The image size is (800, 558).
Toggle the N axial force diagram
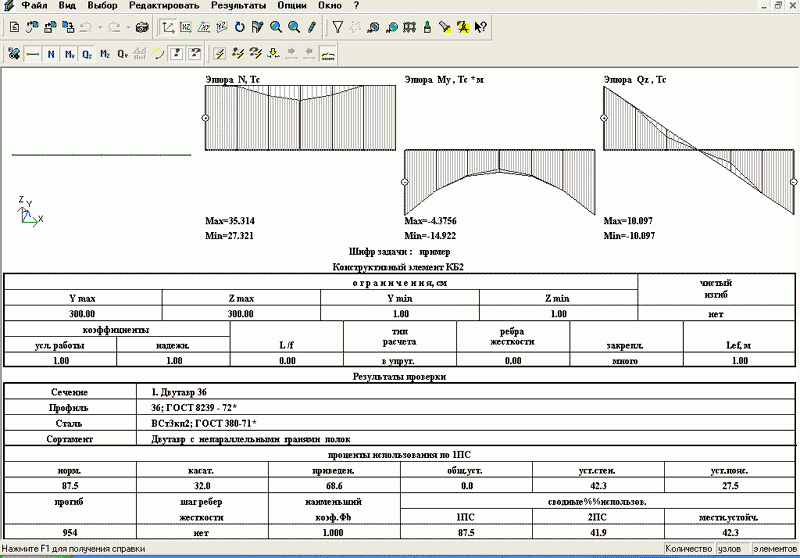point(51,53)
